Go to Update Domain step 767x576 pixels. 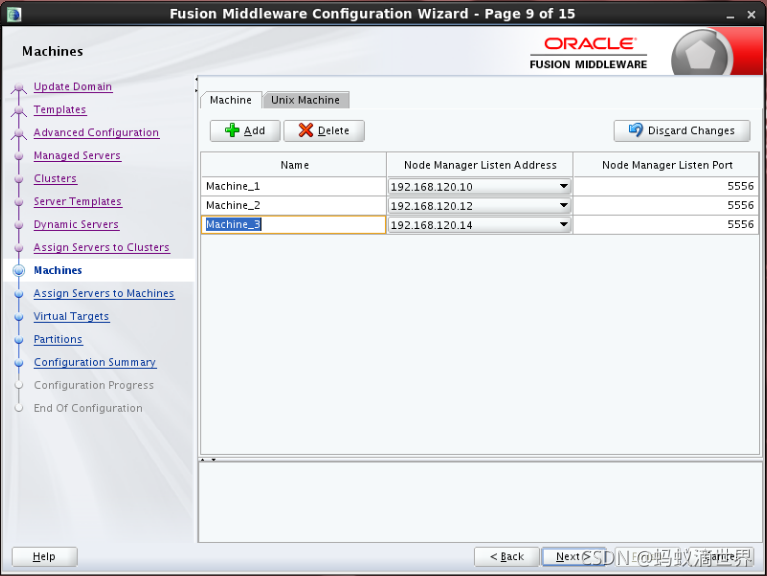[x=73, y=87]
